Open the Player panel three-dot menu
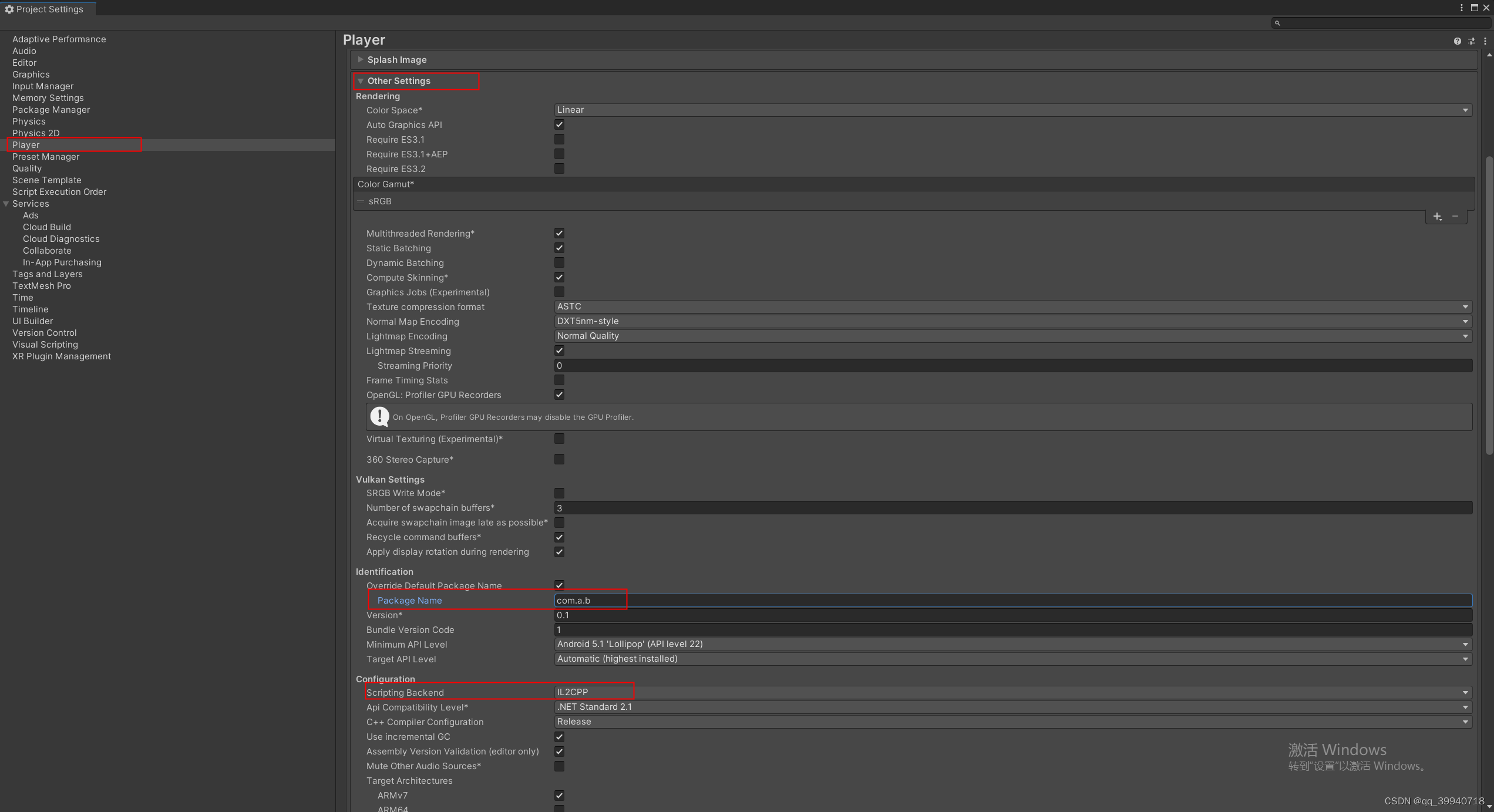The height and width of the screenshot is (812, 1494). pyautogui.click(x=1485, y=41)
